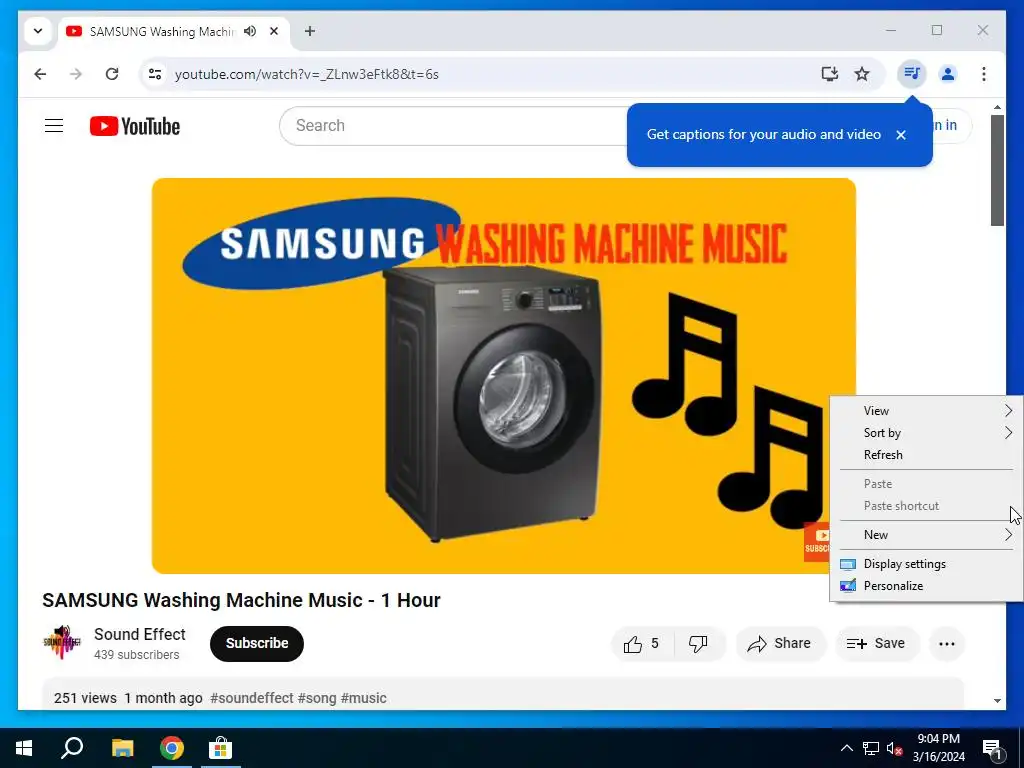The height and width of the screenshot is (768, 1024).
Task: Click the washing machine video player
Action: (504, 376)
